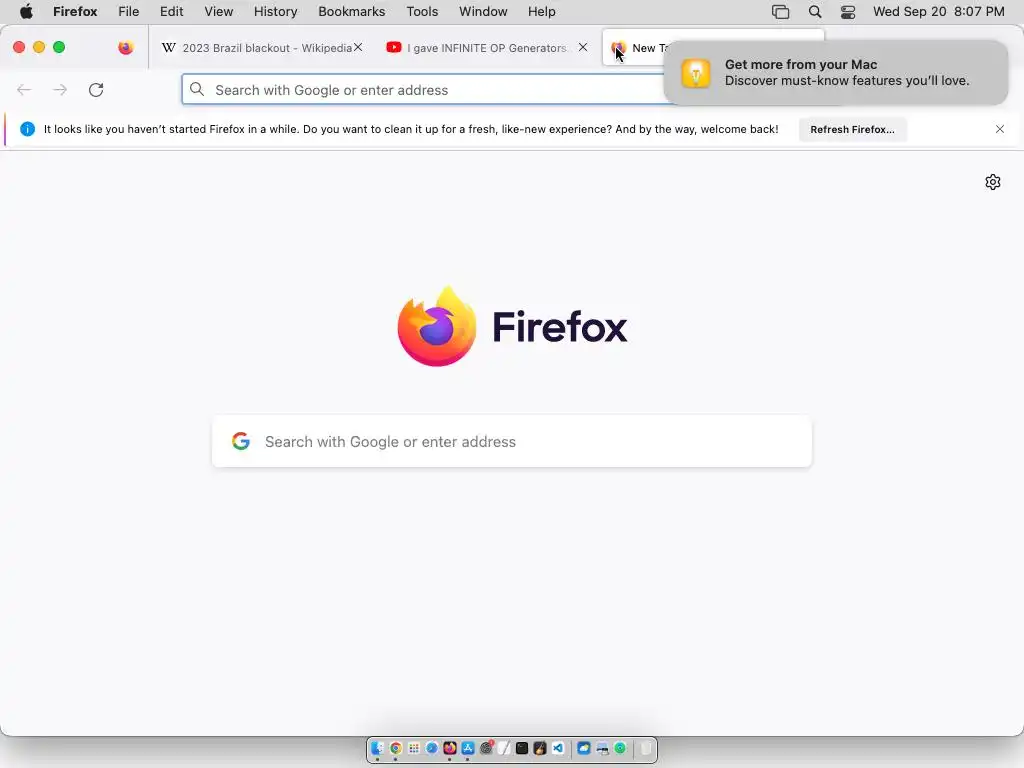Switch to the 2023 Brazil blackout Wikipedia tab

tap(263, 48)
